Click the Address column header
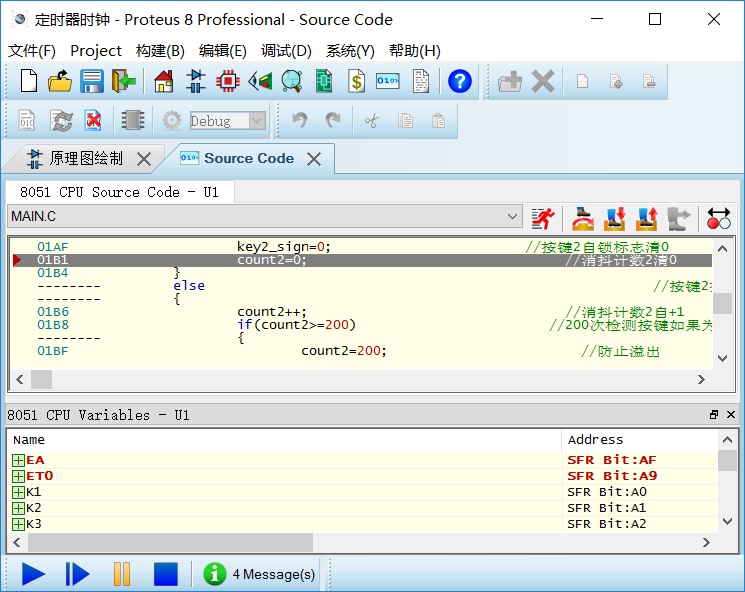 [x=639, y=439]
